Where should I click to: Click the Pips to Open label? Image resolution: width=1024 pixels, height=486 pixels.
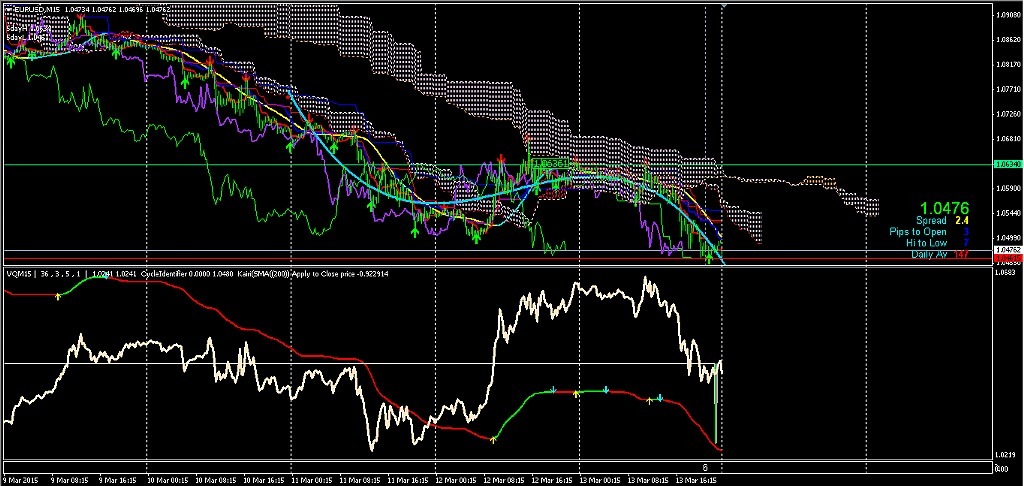(918, 232)
